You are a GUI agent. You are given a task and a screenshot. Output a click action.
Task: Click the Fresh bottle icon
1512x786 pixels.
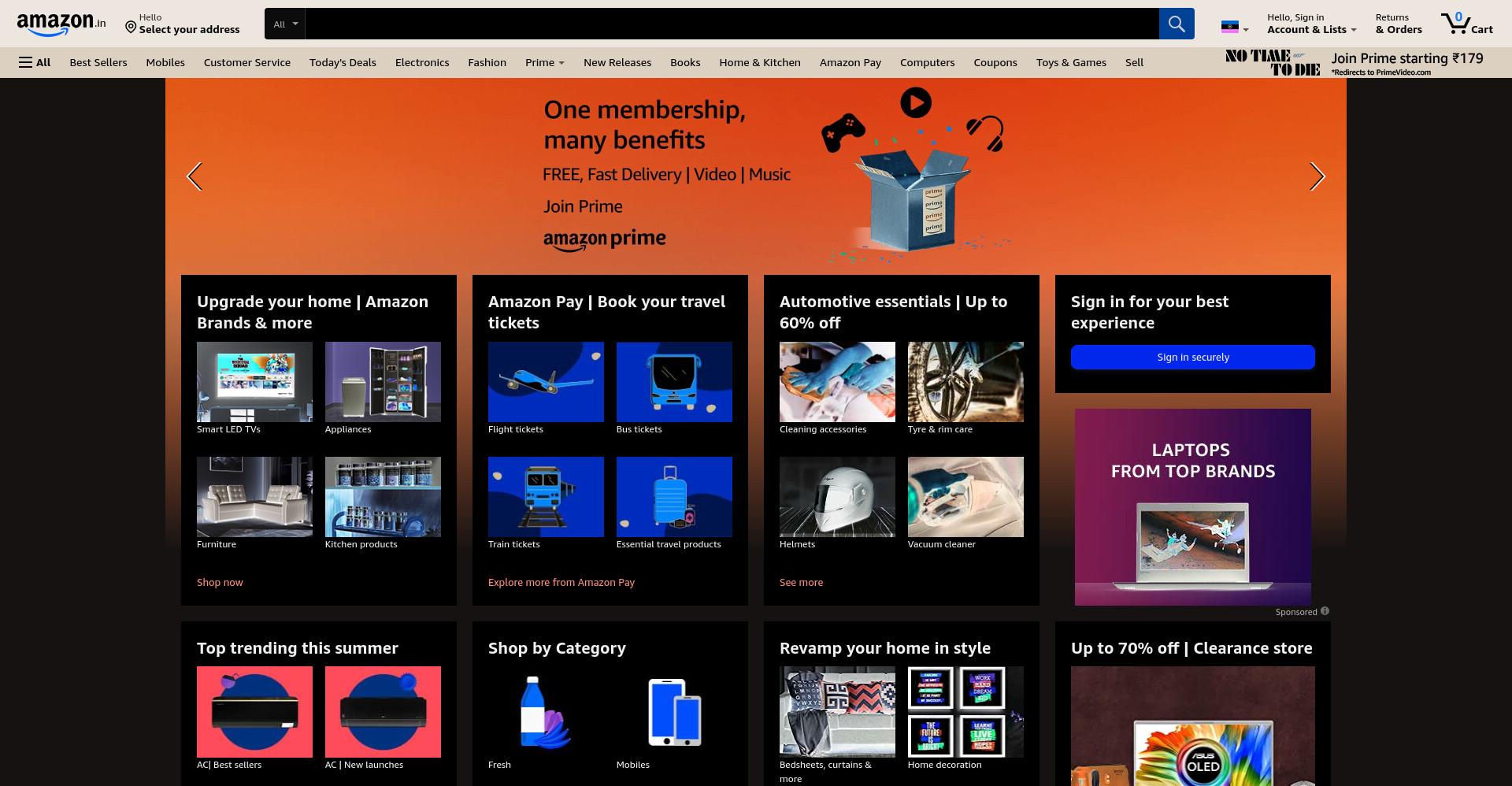click(546, 712)
